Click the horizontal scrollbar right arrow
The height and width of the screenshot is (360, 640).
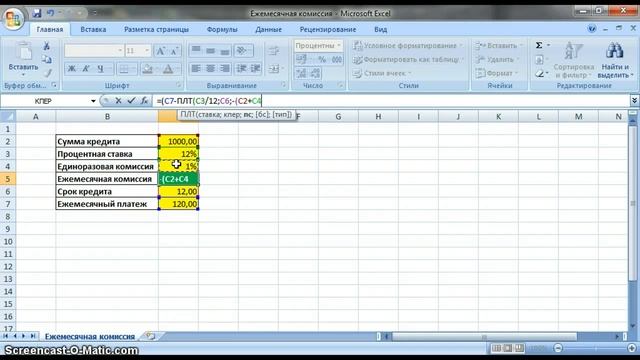[x=618, y=337]
